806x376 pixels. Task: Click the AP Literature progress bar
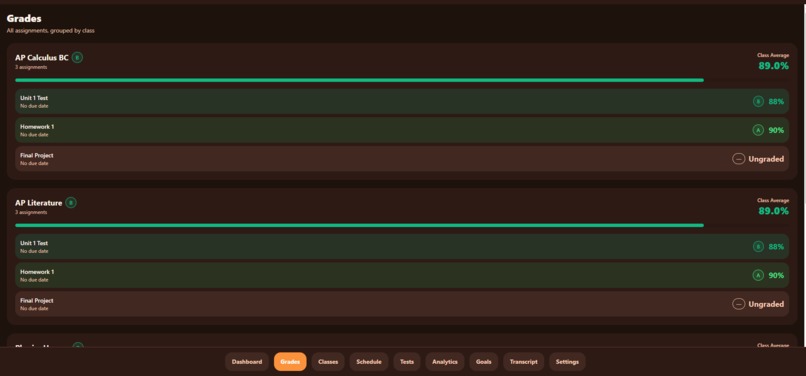[x=402, y=225]
